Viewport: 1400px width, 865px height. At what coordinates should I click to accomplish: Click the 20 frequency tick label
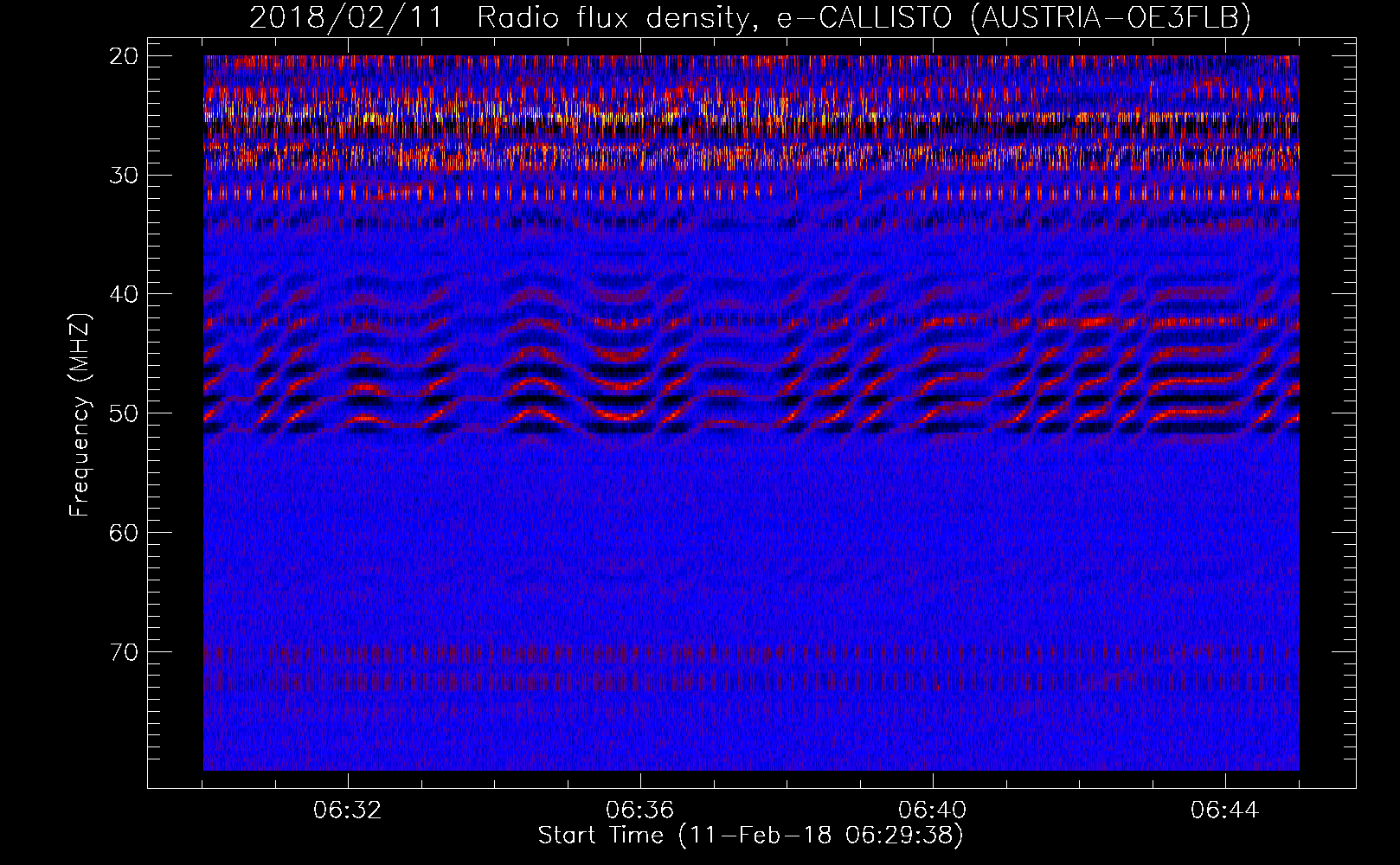coord(125,56)
